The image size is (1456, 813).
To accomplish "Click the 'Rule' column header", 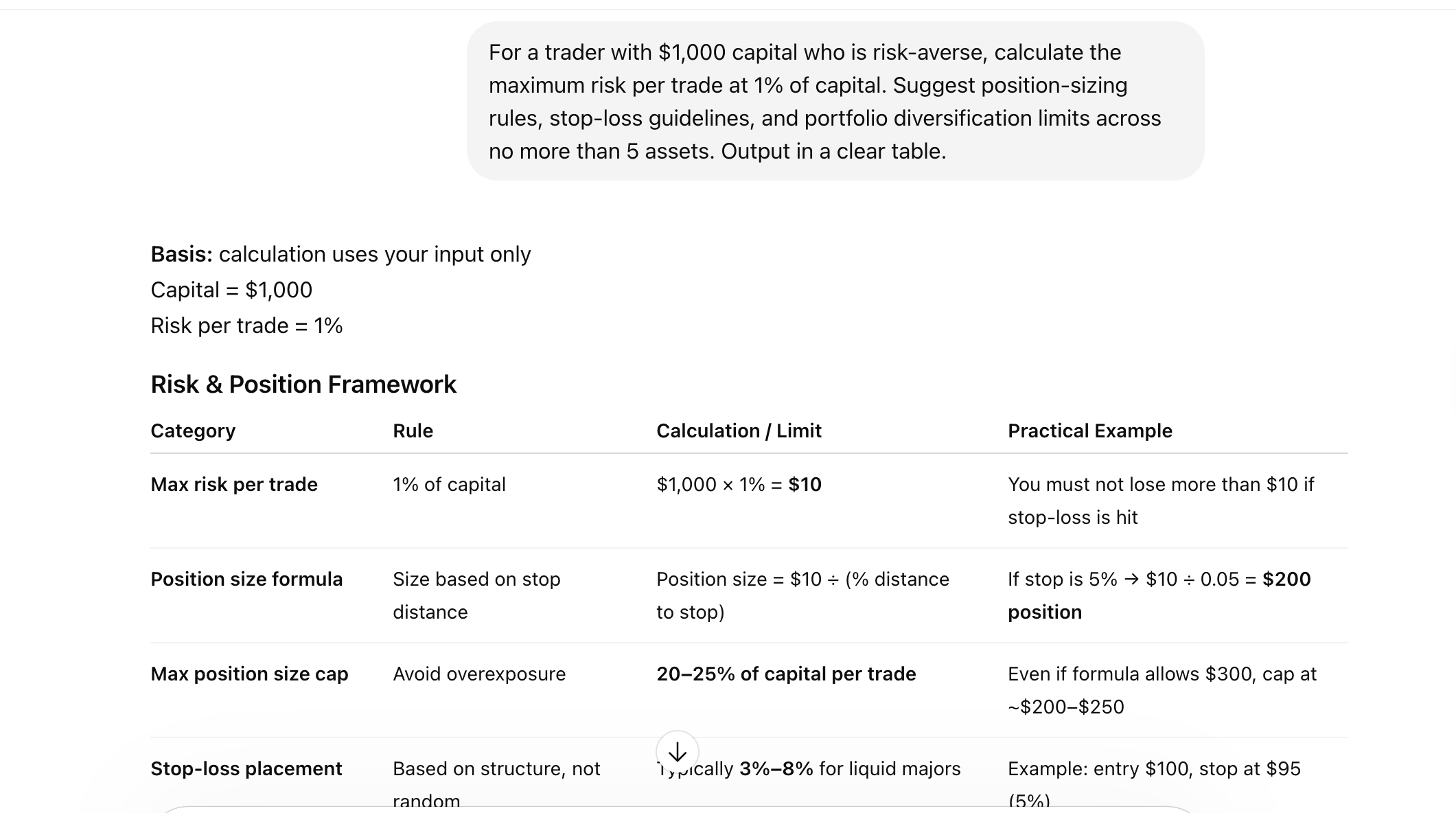I will 413,431.
